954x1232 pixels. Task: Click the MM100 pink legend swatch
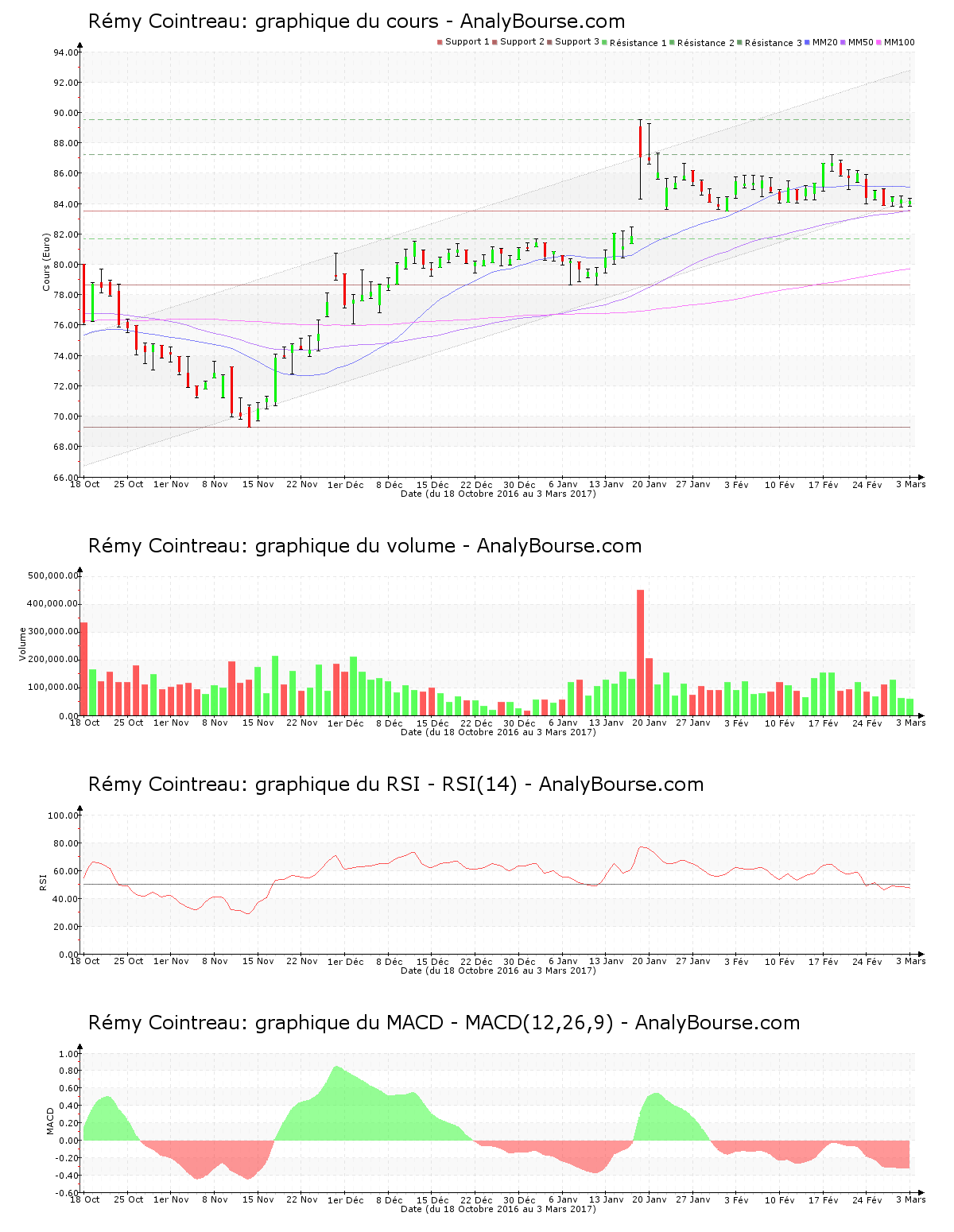(878, 42)
